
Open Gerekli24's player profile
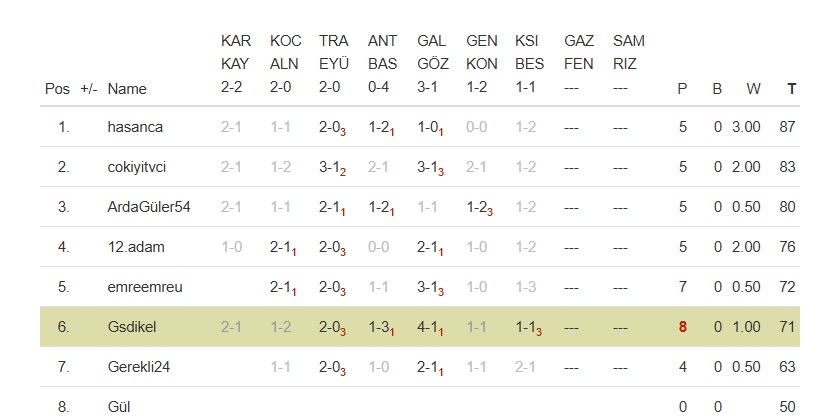[x=139, y=367]
